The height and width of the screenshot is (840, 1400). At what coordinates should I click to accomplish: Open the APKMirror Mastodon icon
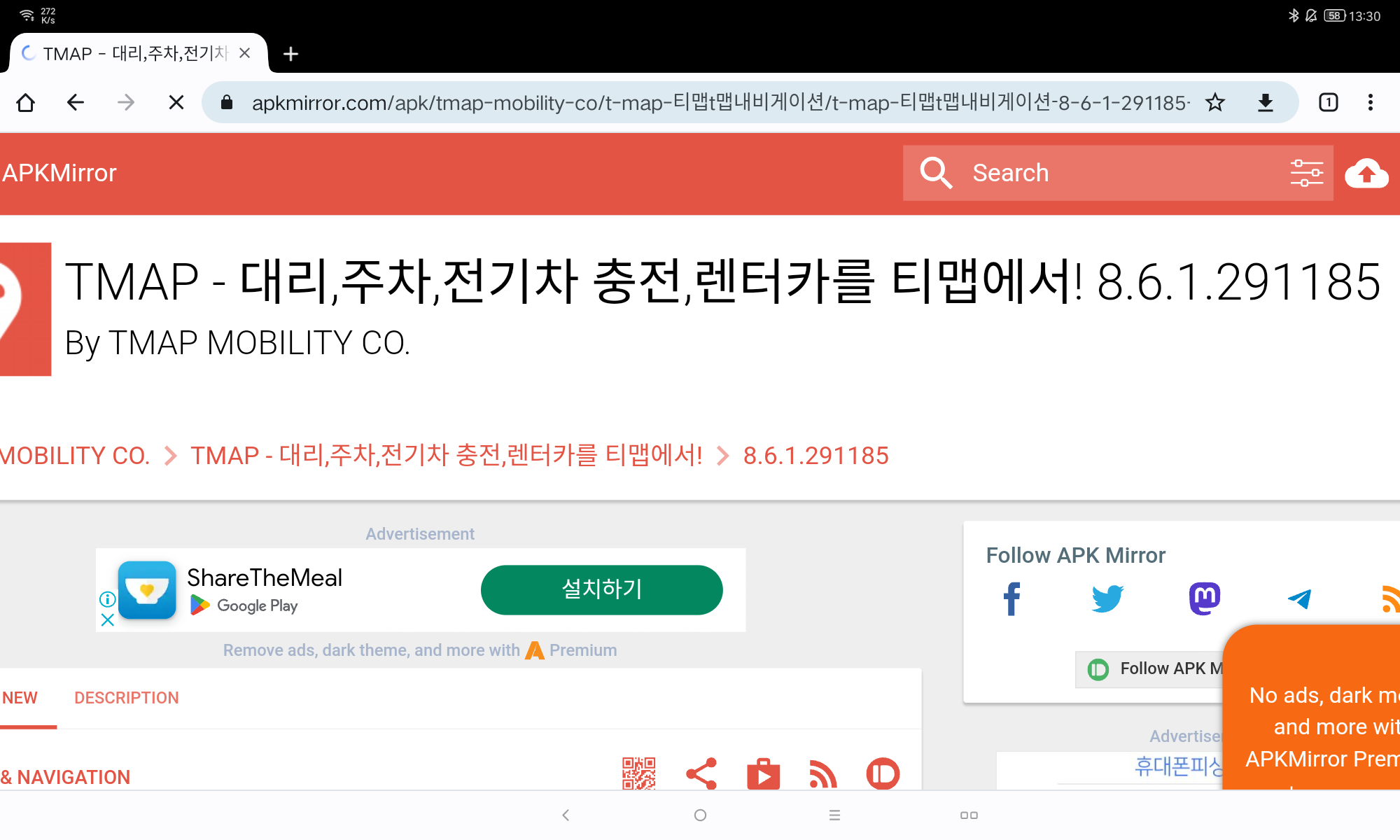(x=1204, y=598)
